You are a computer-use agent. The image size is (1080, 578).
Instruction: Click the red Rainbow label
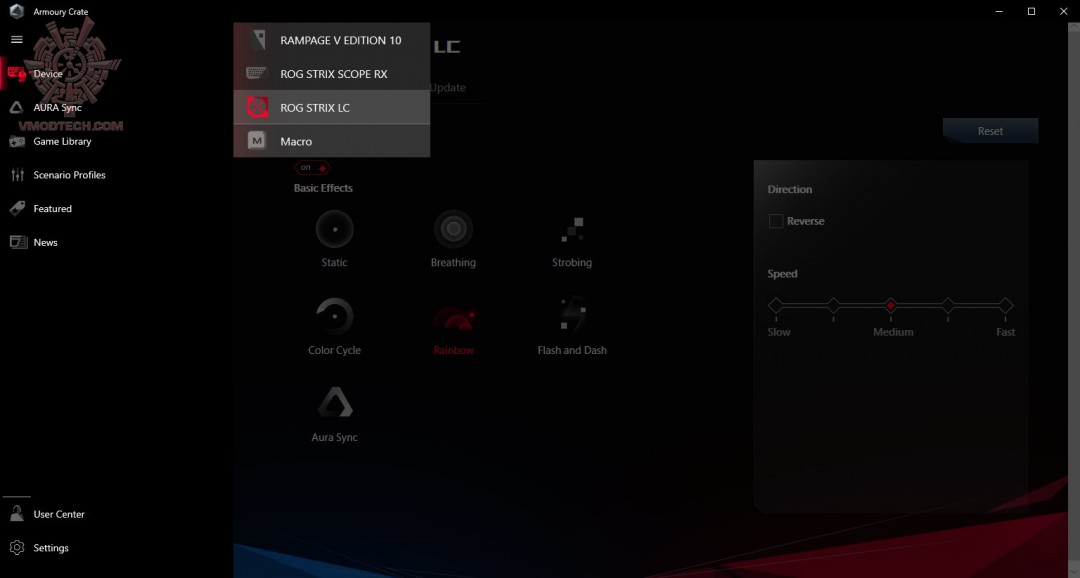453,350
